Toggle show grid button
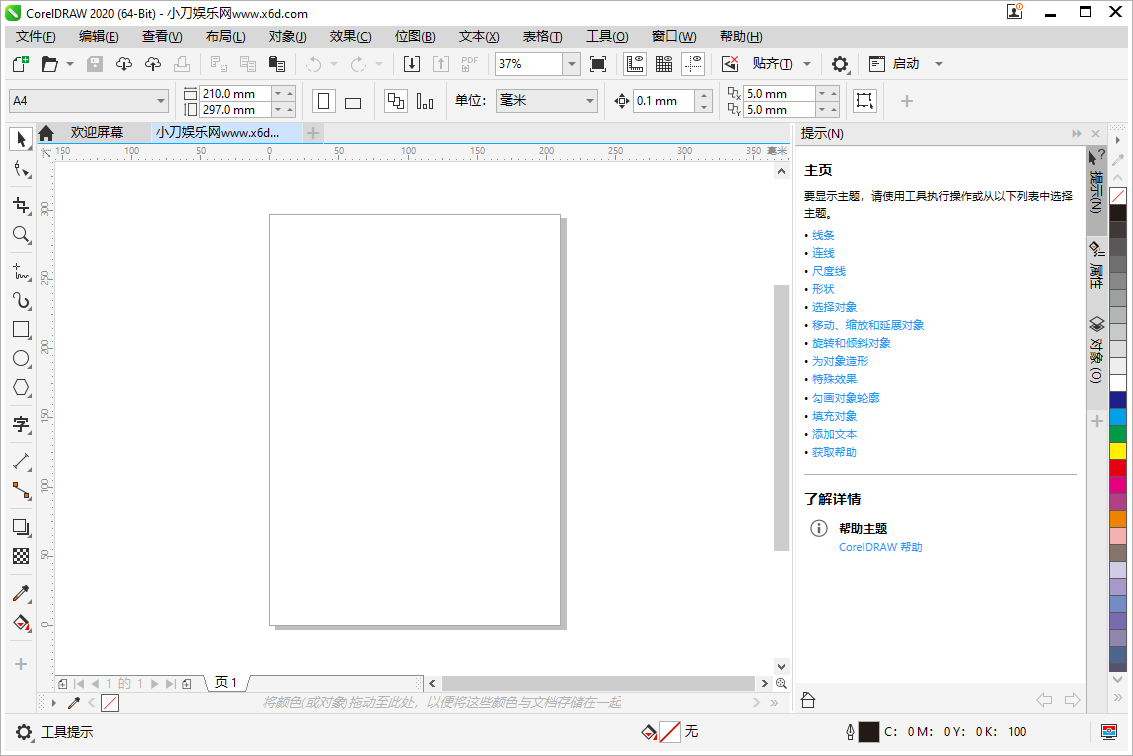The height and width of the screenshot is (756, 1133). click(x=663, y=64)
